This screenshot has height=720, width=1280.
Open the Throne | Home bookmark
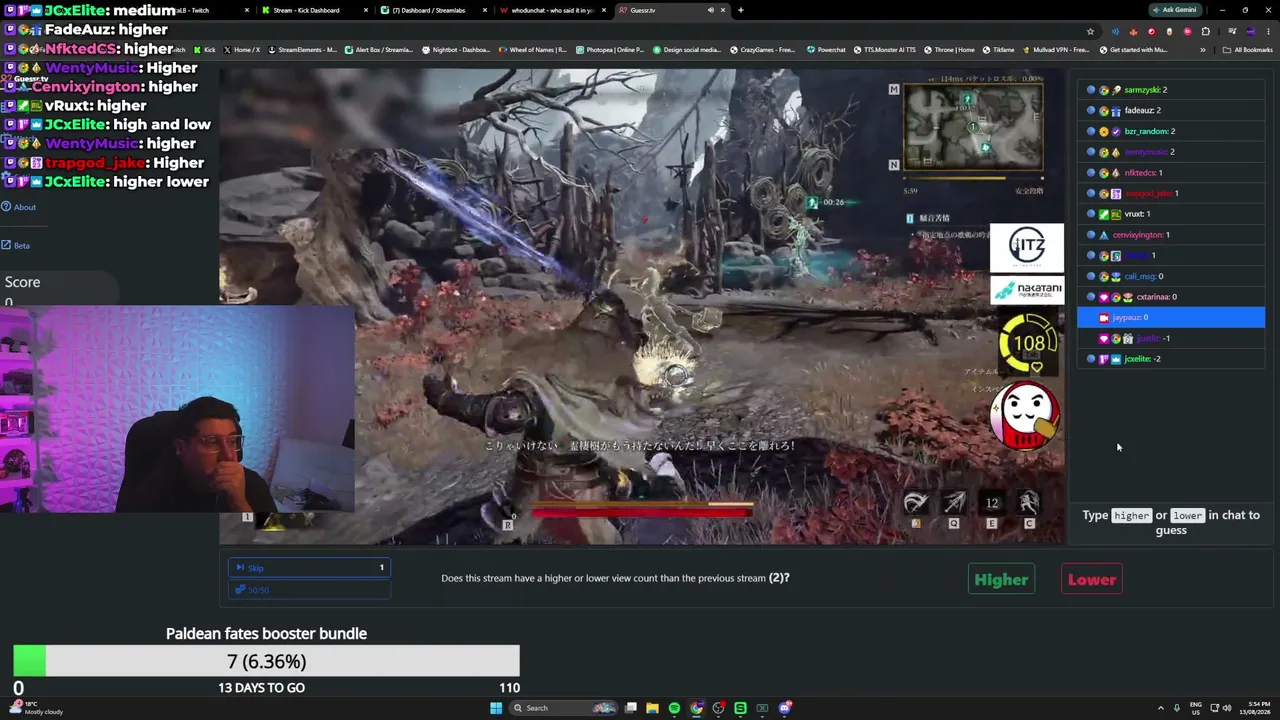click(948, 50)
